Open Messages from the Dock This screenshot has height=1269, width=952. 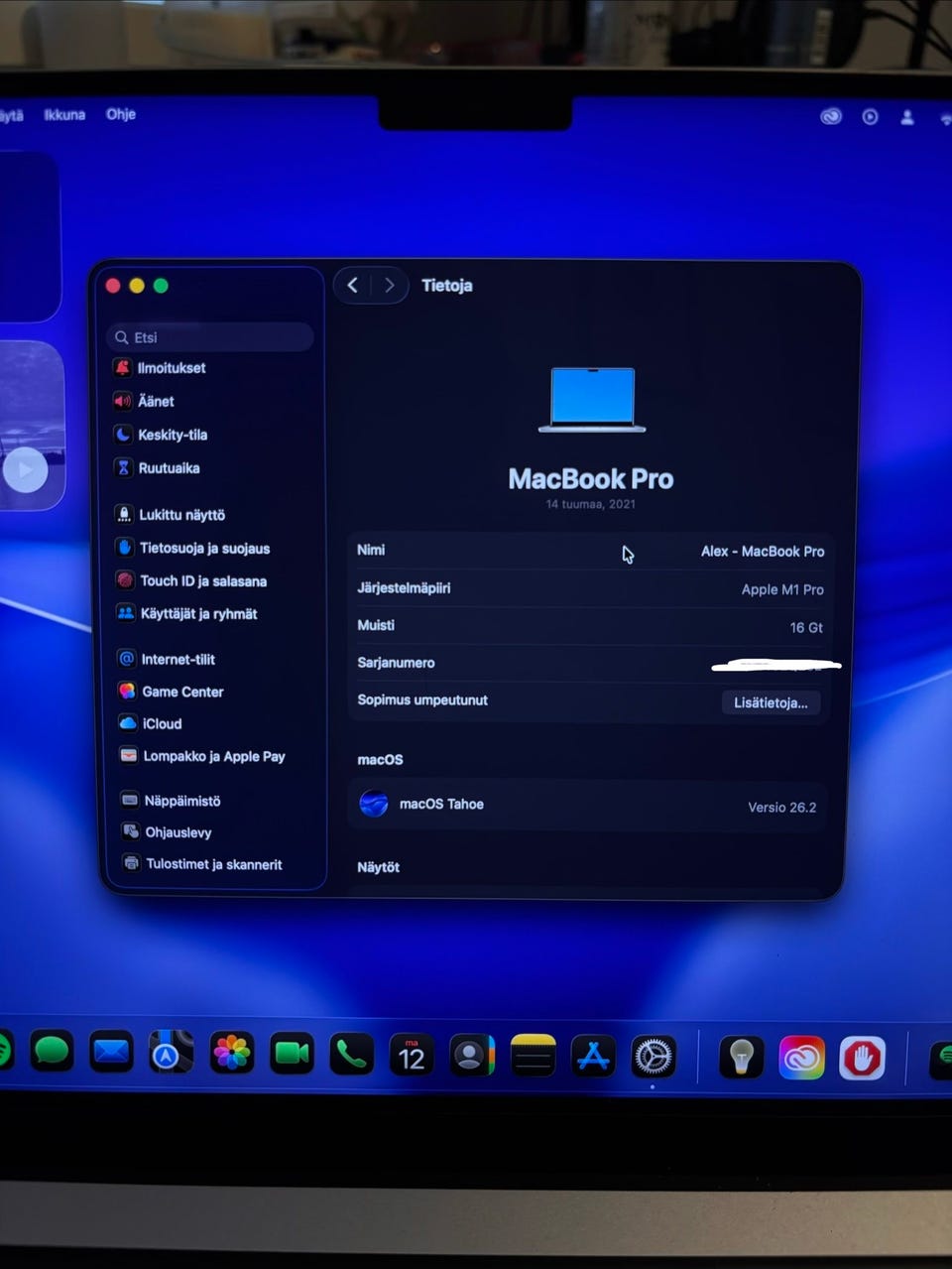tap(52, 1051)
